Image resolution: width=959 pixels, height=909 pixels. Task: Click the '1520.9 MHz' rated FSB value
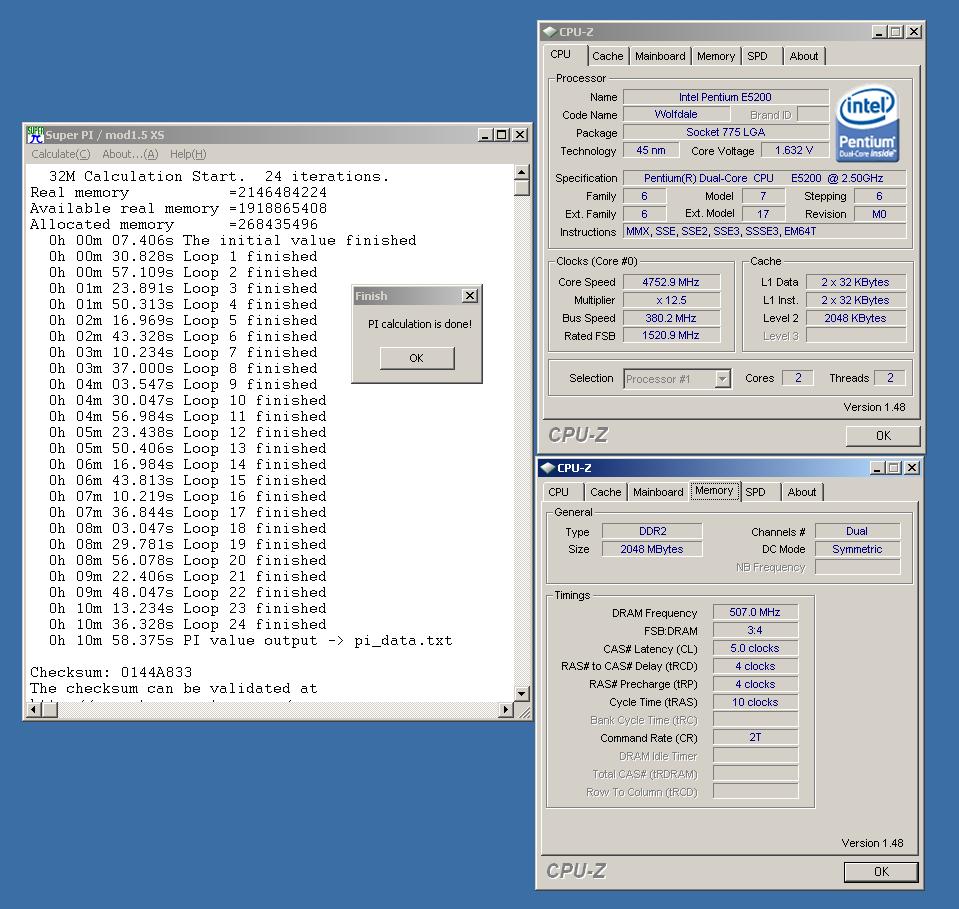coord(671,335)
